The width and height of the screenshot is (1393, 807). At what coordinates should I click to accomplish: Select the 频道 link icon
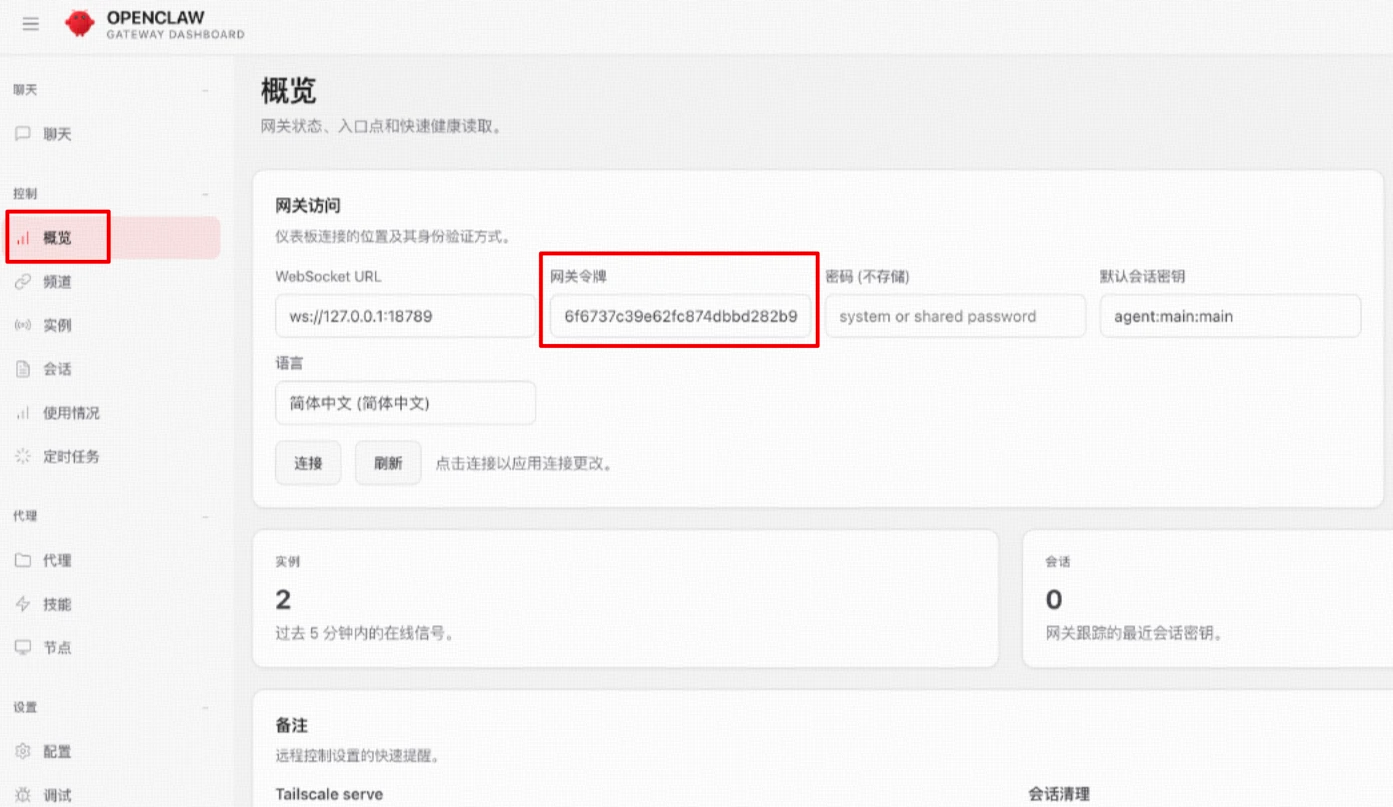(x=23, y=282)
